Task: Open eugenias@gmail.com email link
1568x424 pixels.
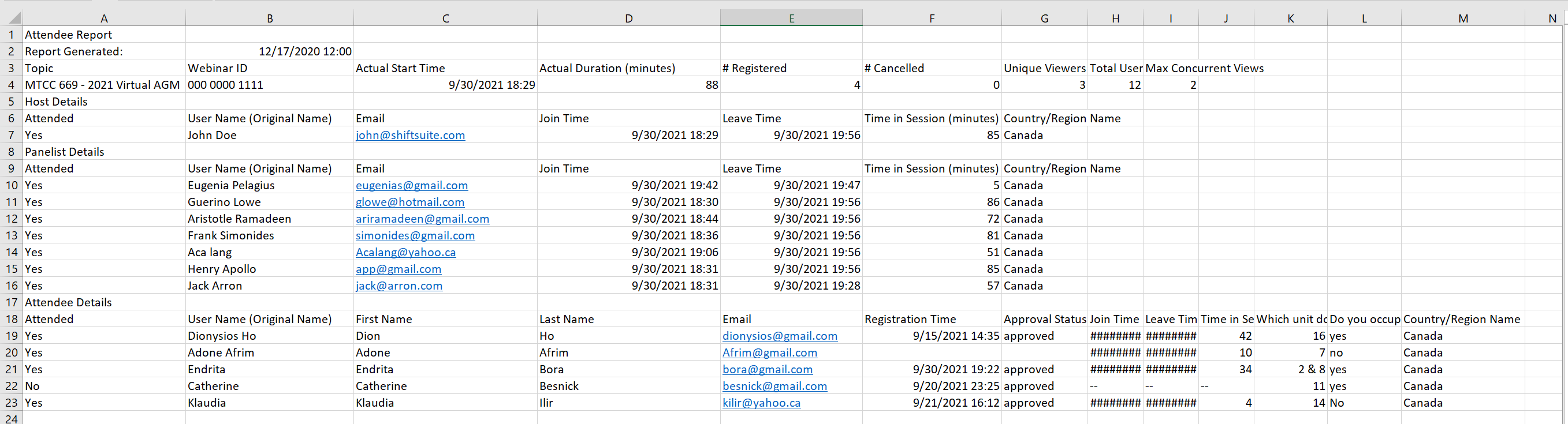Action: click(x=412, y=185)
